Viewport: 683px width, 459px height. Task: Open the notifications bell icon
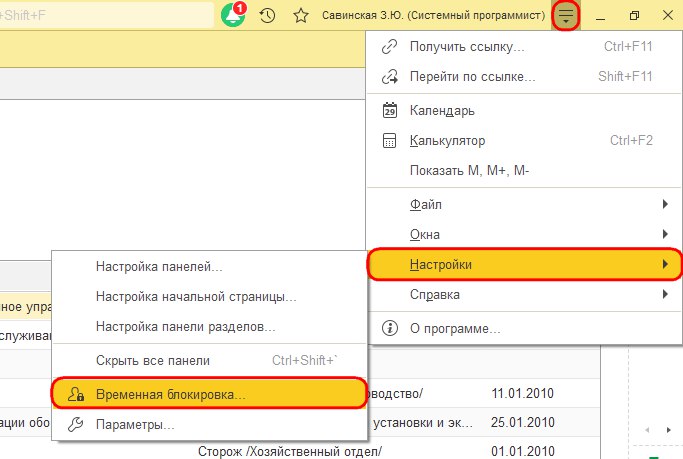click(233, 15)
